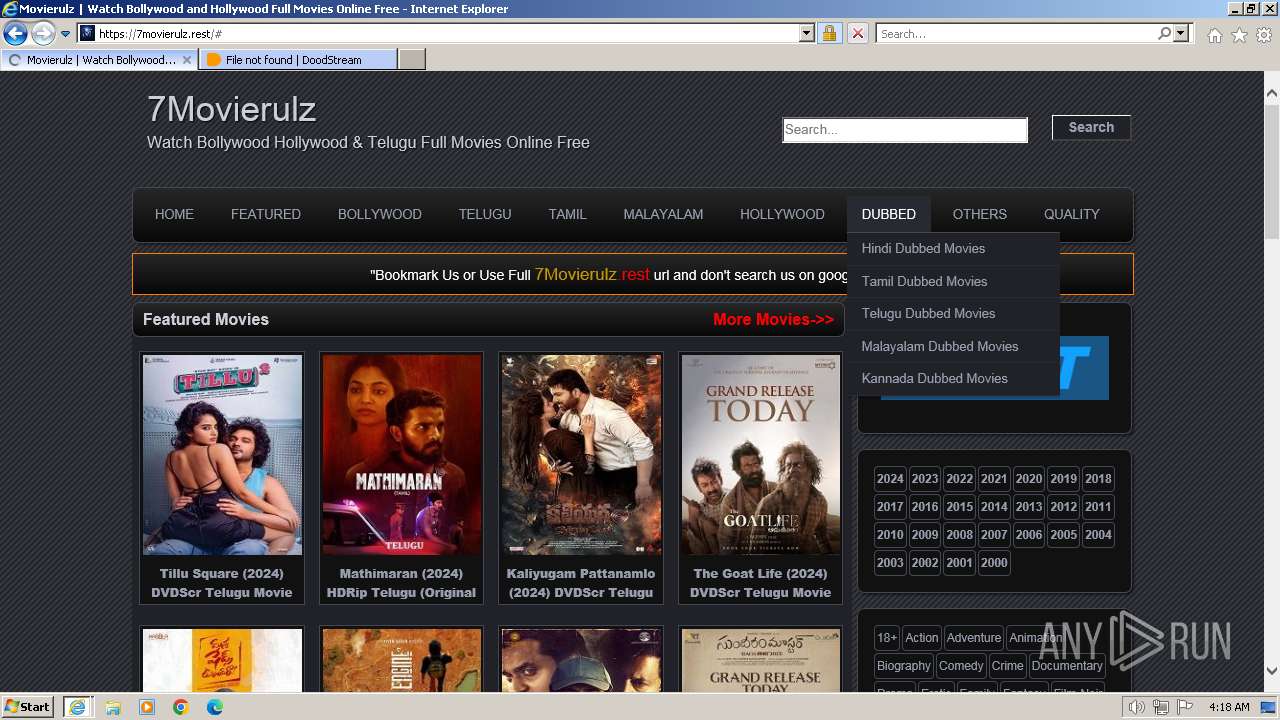Open The Goat Life poster thumbnail
The height and width of the screenshot is (720, 1280).
[x=761, y=455]
